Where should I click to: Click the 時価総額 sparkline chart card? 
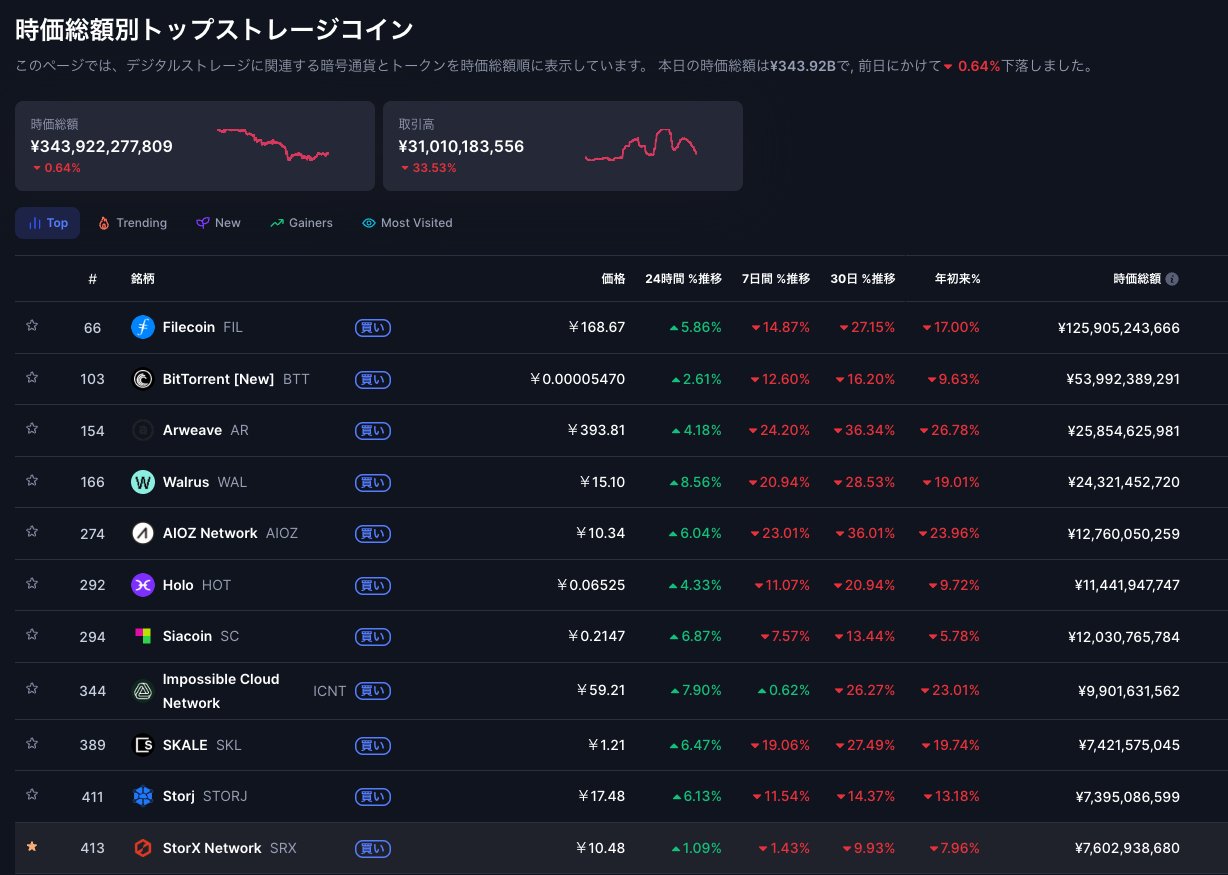pyautogui.click(x=194, y=146)
